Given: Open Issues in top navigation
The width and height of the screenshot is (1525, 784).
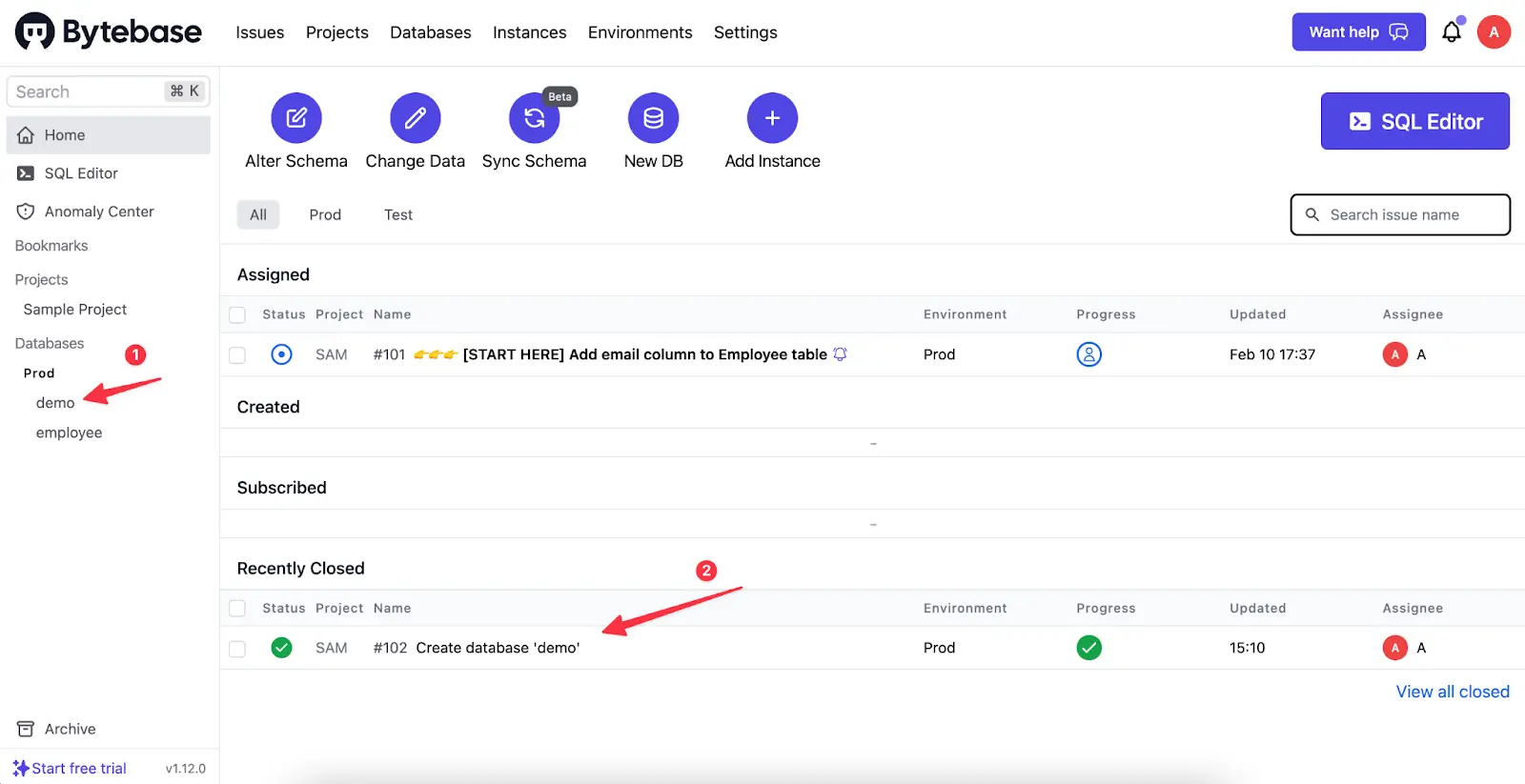Looking at the screenshot, I should point(260,32).
